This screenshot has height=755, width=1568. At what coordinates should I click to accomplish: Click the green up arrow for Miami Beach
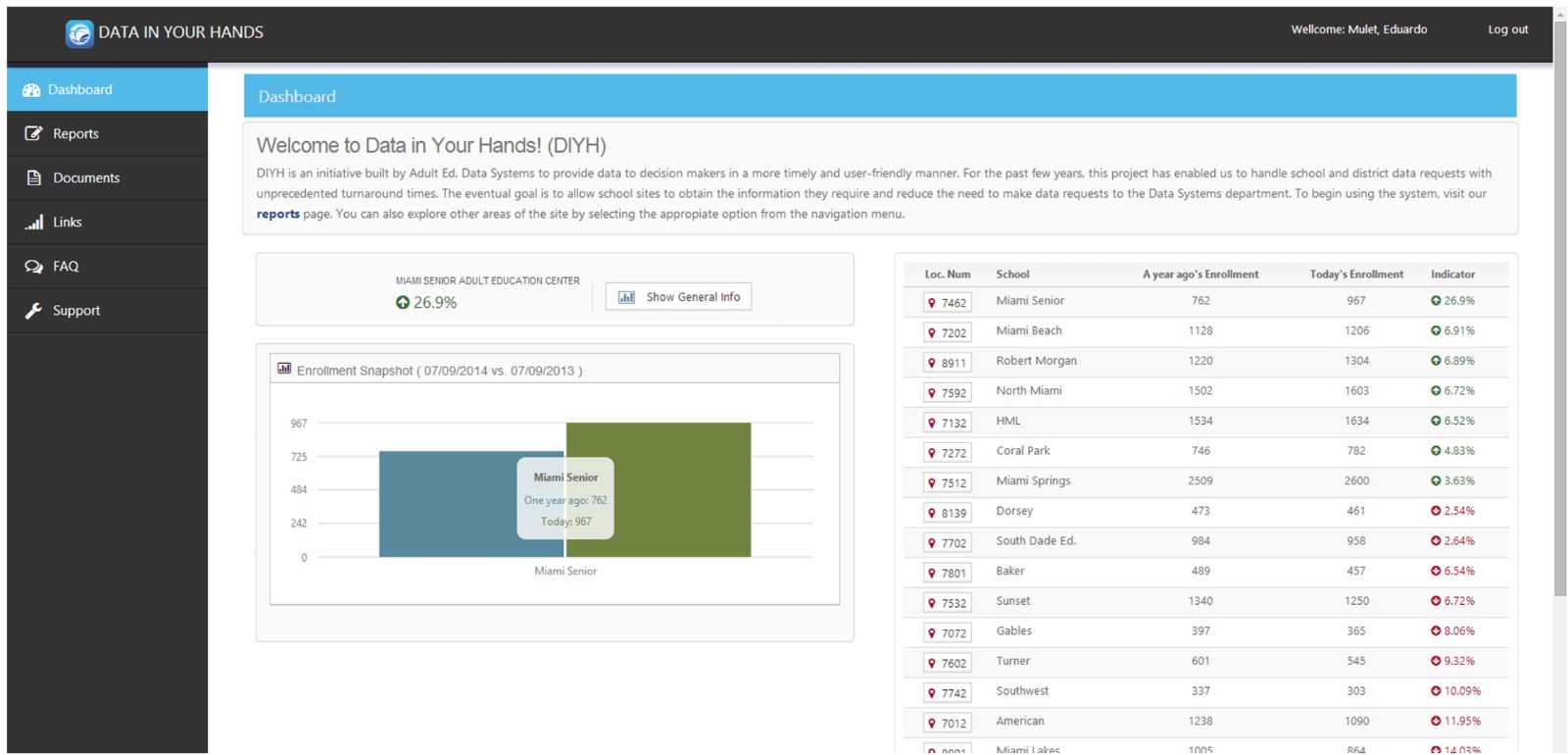tap(1435, 331)
